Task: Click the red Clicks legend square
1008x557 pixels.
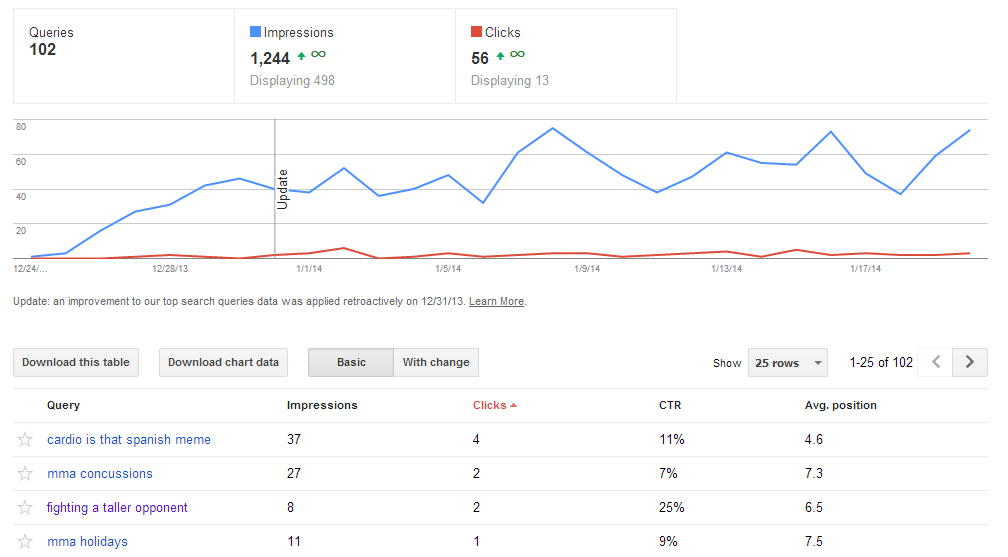Action: (477, 33)
